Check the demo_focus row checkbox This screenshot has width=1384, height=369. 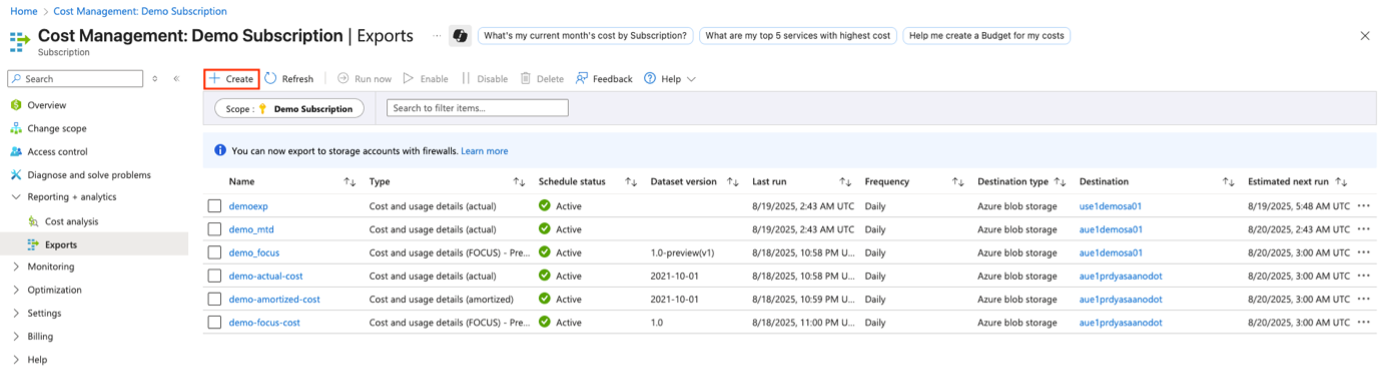click(214, 253)
